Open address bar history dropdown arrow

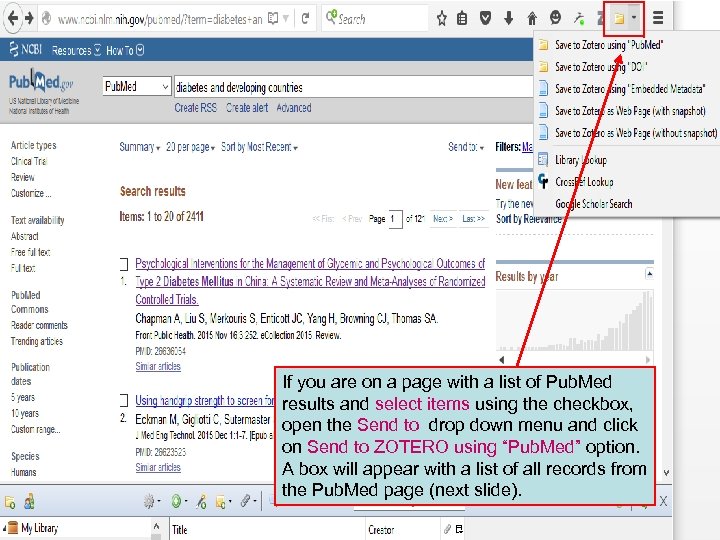[286, 18]
